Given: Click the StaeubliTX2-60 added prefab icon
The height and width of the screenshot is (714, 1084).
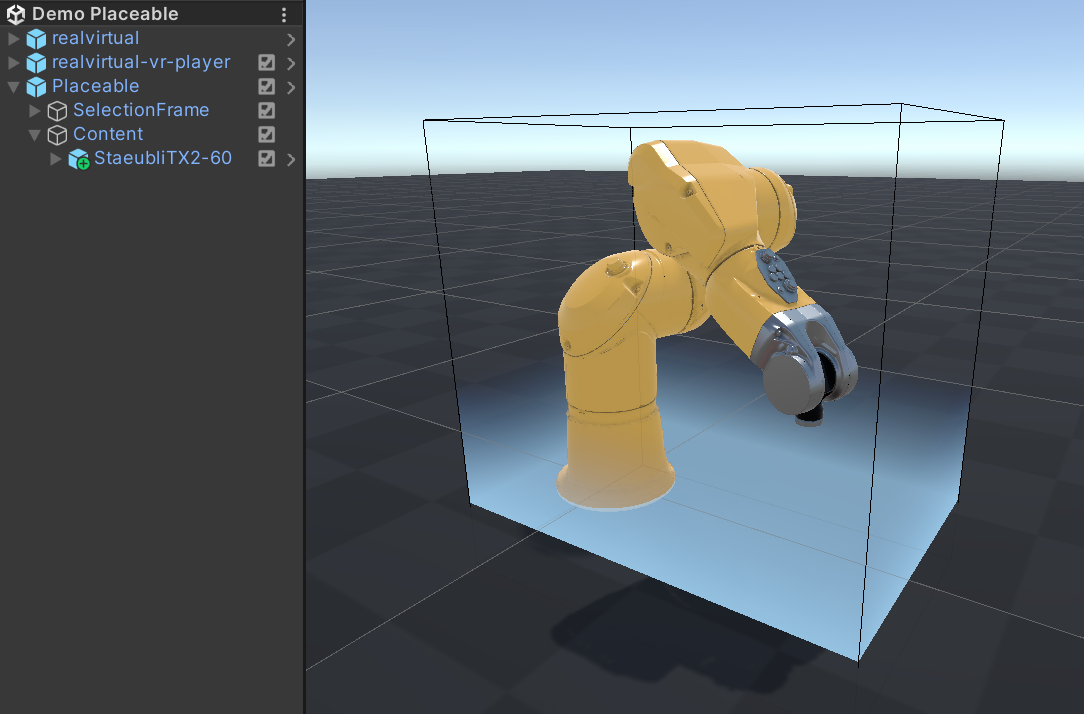Looking at the screenshot, I should point(79,159).
